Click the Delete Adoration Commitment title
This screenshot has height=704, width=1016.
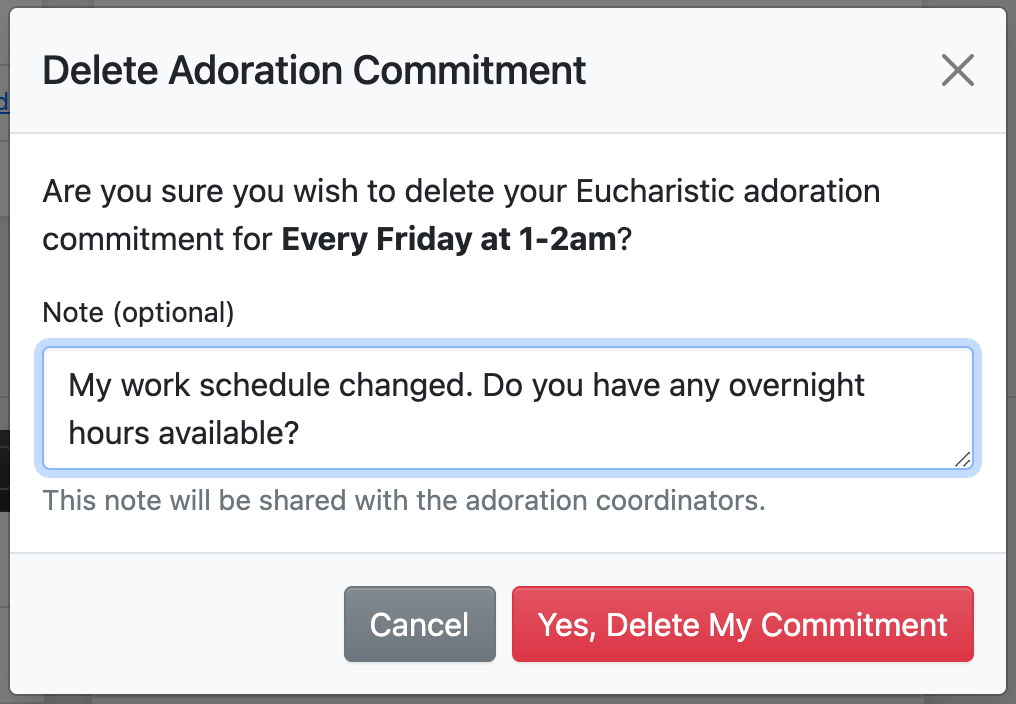point(314,71)
